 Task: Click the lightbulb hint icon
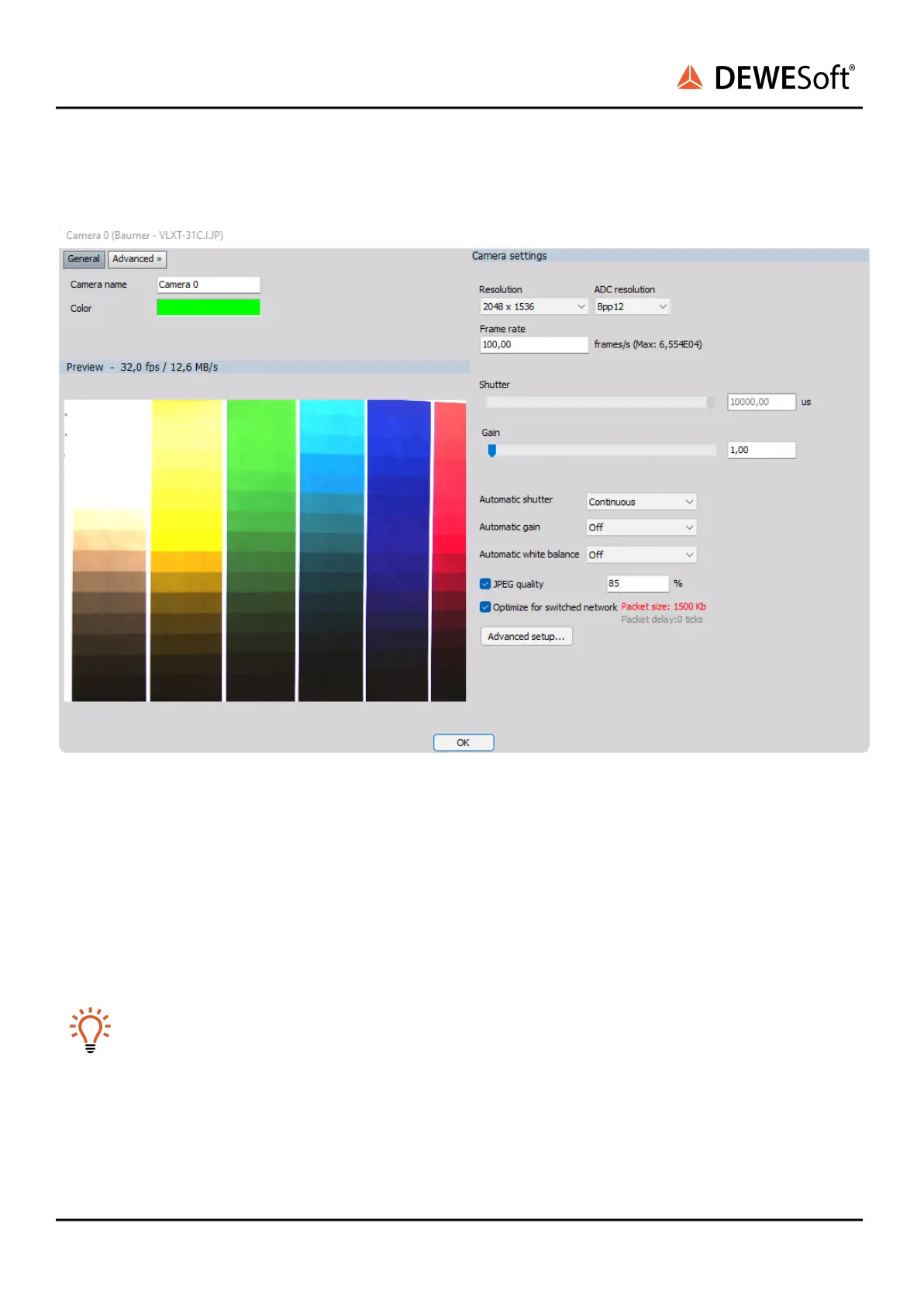click(90, 1030)
